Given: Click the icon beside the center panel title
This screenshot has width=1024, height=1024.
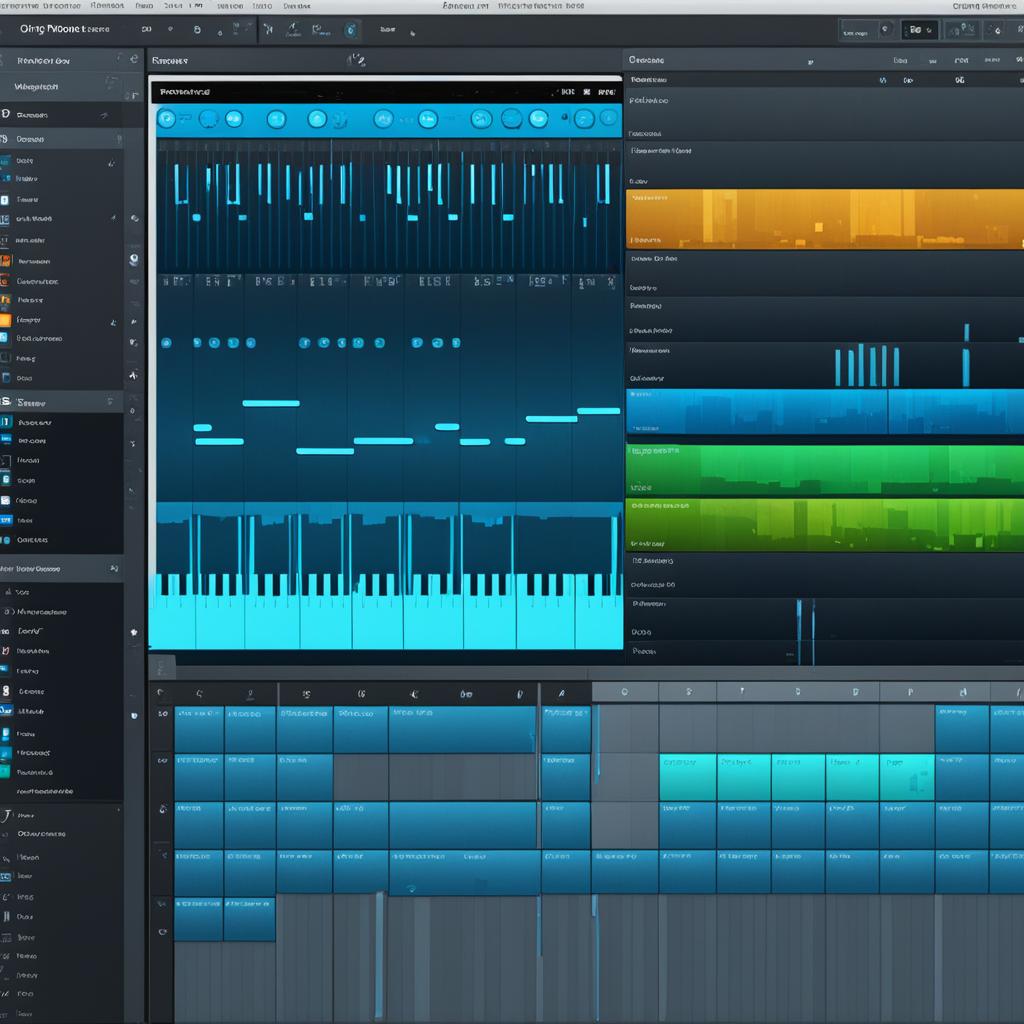Looking at the screenshot, I should [x=356, y=60].
